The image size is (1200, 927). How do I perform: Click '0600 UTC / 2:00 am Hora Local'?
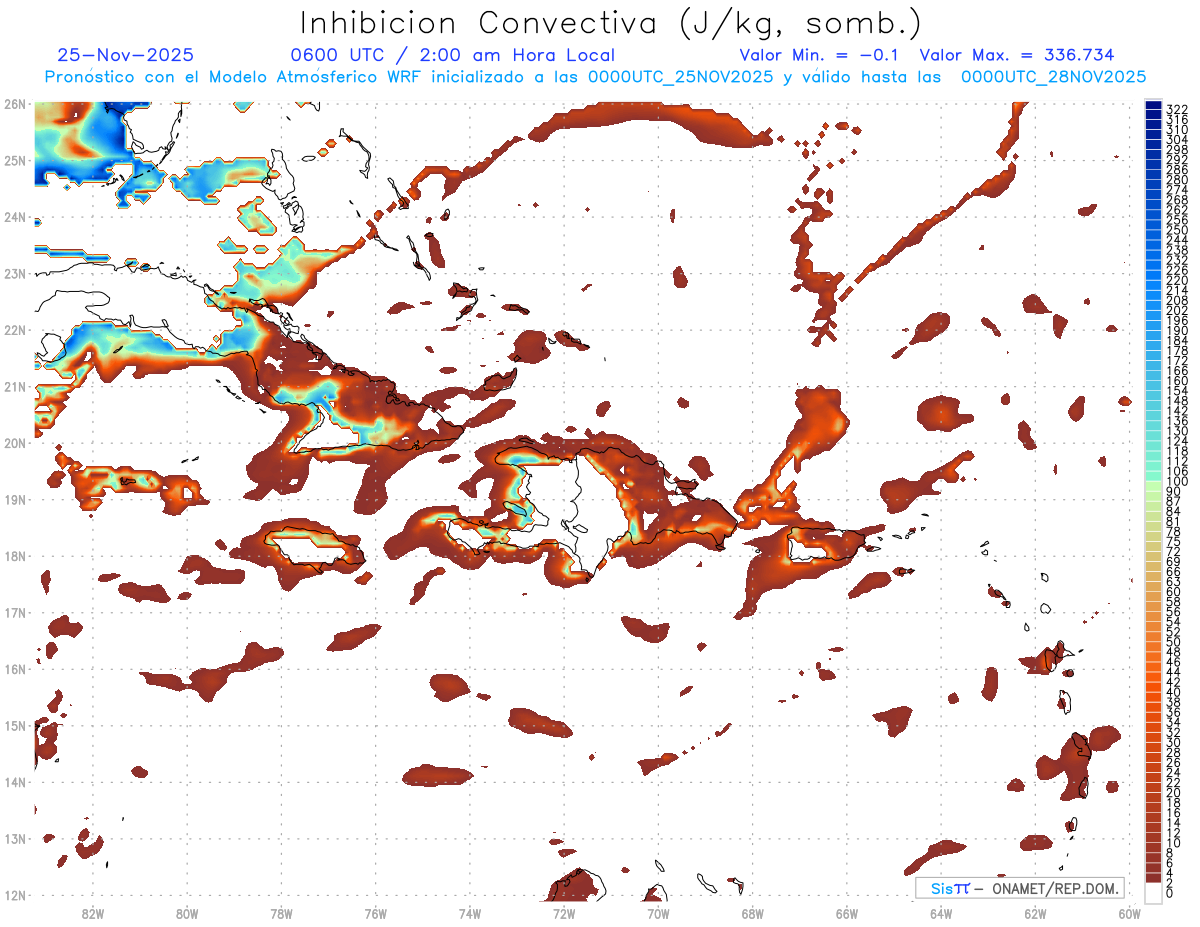[452, 55]
